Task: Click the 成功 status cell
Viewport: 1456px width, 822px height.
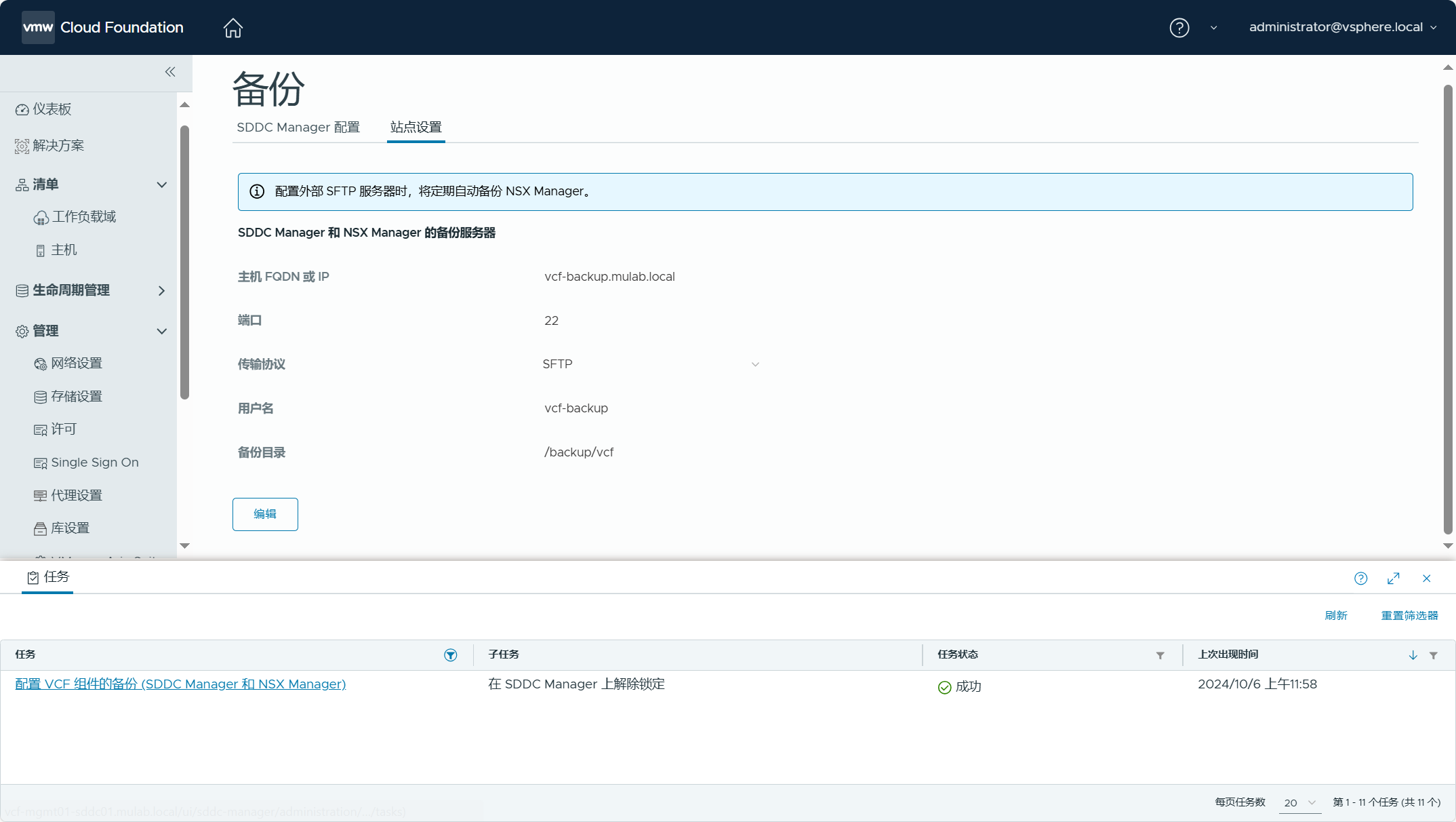Action: (959, 687)
